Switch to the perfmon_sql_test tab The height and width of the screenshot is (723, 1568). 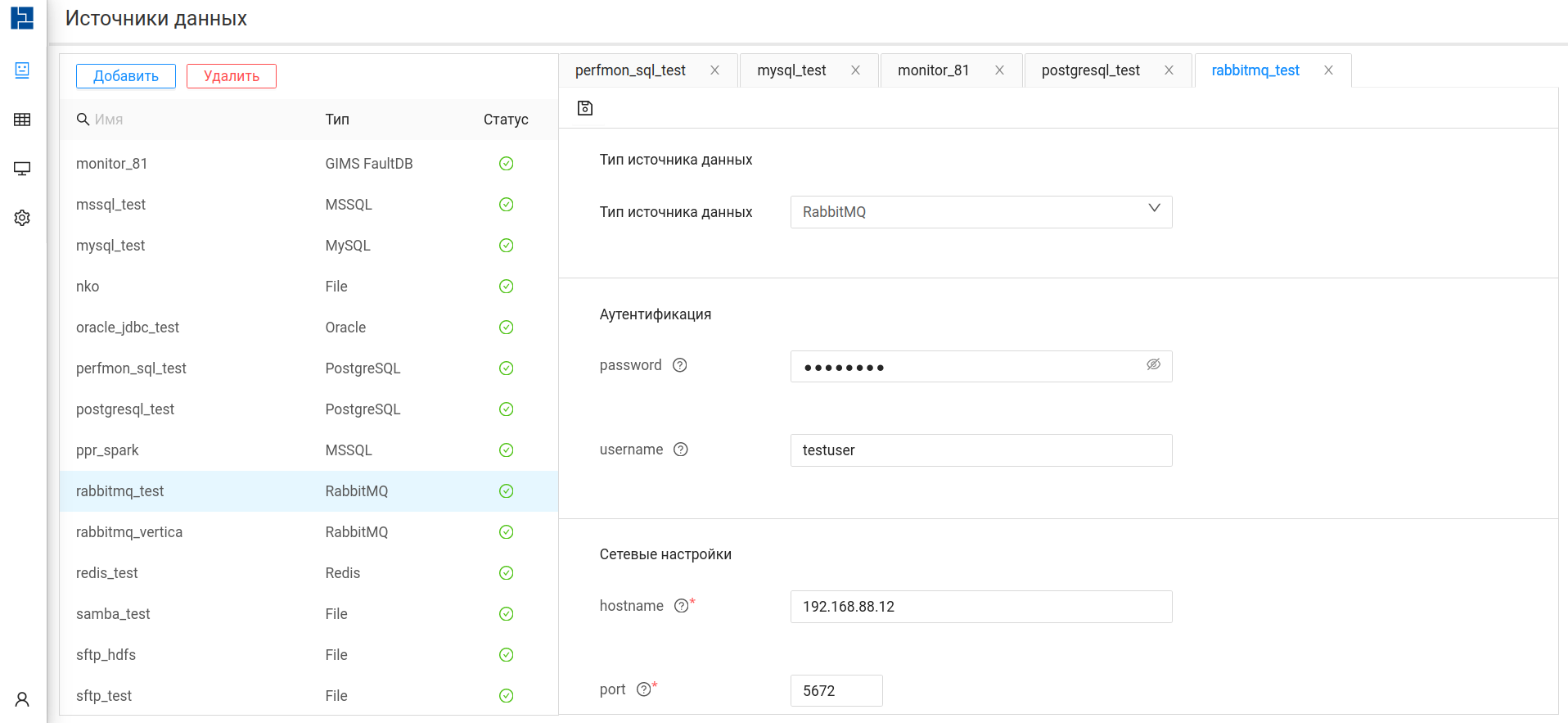point(630,70)
